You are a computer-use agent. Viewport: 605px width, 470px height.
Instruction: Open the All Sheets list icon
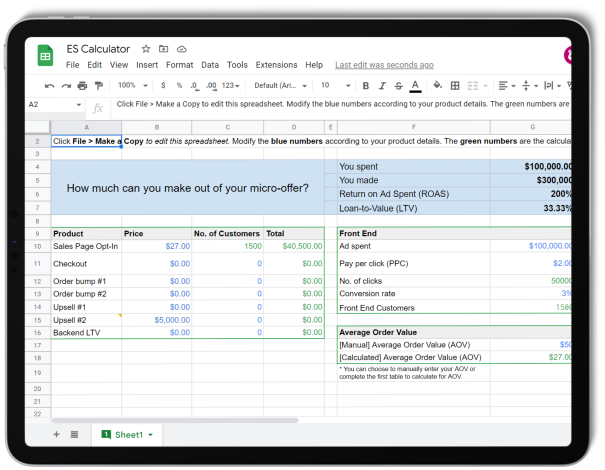click(x=74, y=434)
